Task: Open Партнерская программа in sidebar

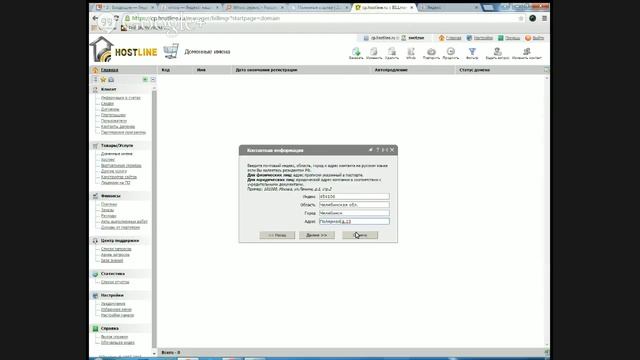Action: pos(123,132)
